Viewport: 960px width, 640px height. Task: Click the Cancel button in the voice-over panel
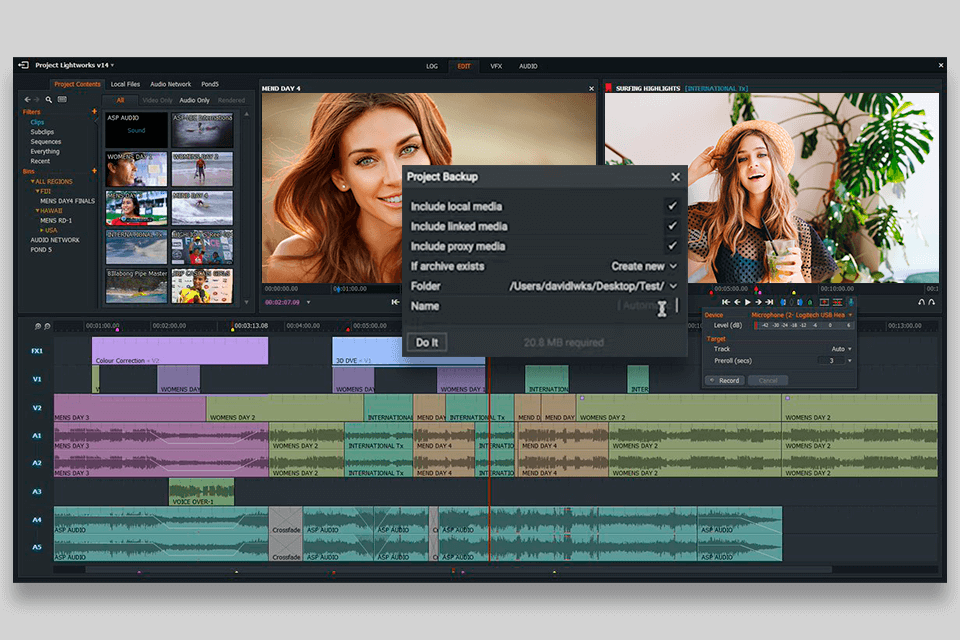(768, 380)
